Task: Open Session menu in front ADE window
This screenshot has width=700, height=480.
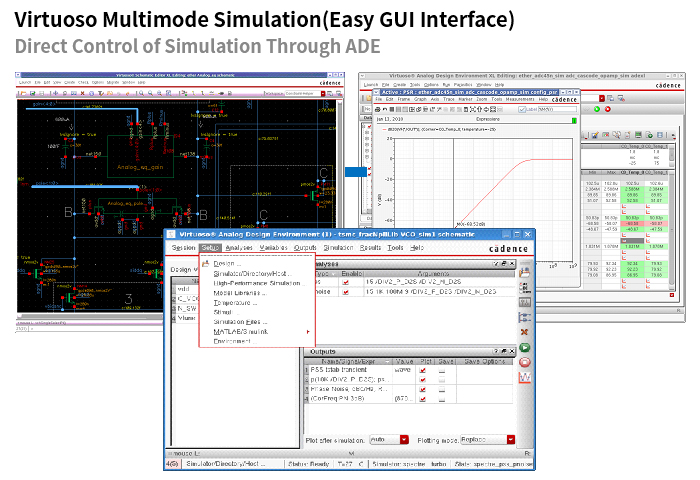Action: (x=183, y=248)
